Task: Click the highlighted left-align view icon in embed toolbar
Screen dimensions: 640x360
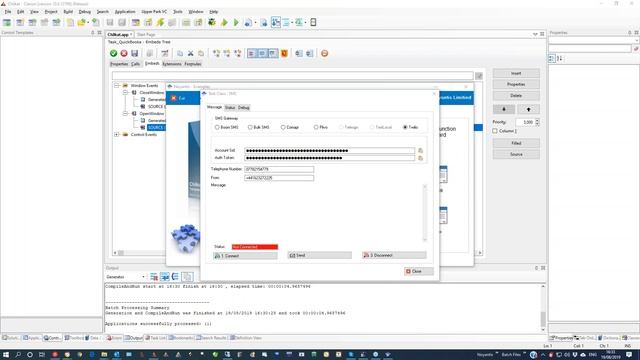Action: (252, 53)
